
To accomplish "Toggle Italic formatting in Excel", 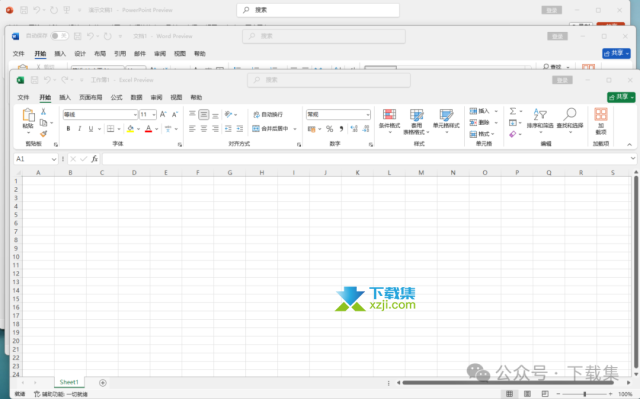I will 80,129.
